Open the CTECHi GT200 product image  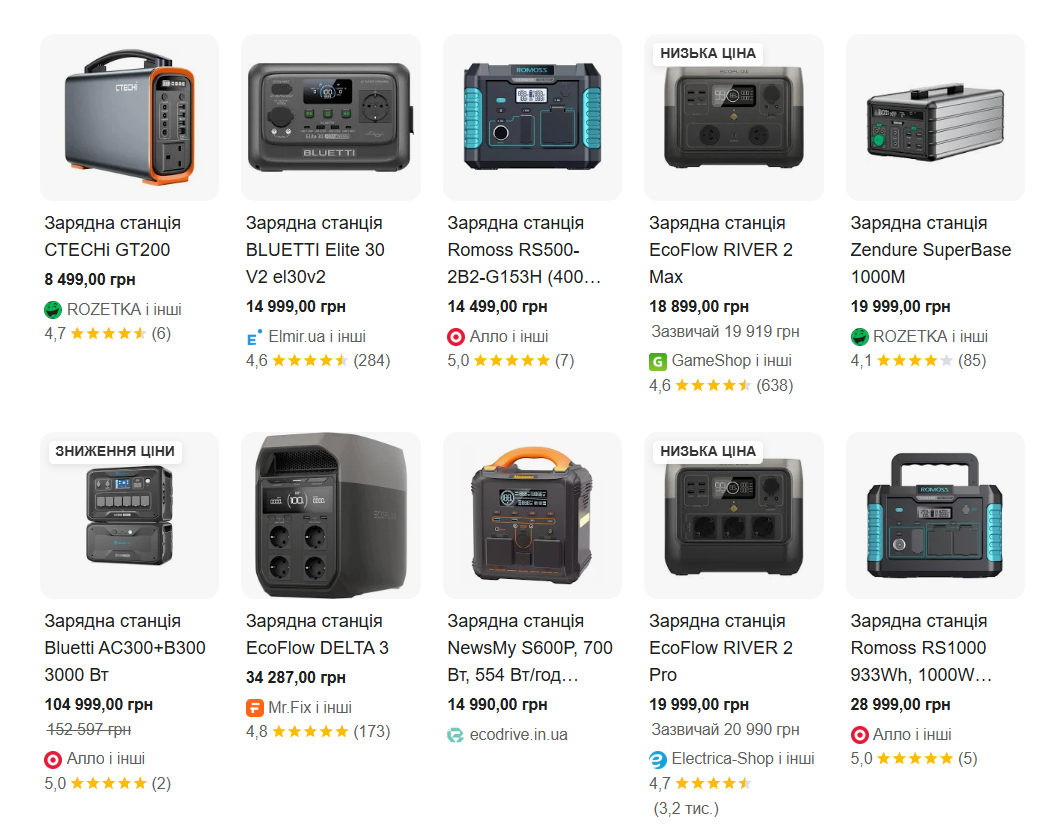click(129, 117)
